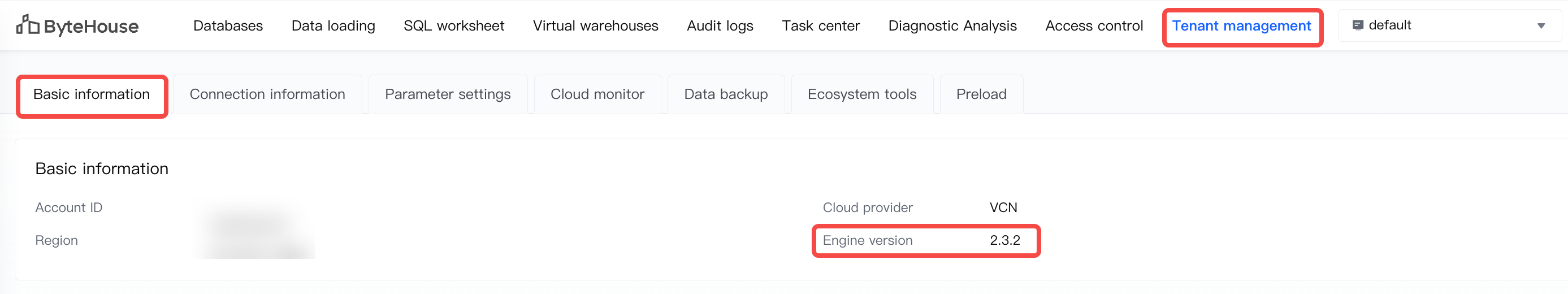Viewport: 1568px width, 294px height.
Task: Open the Parameter settings tab
Action: tap(447, 94)
